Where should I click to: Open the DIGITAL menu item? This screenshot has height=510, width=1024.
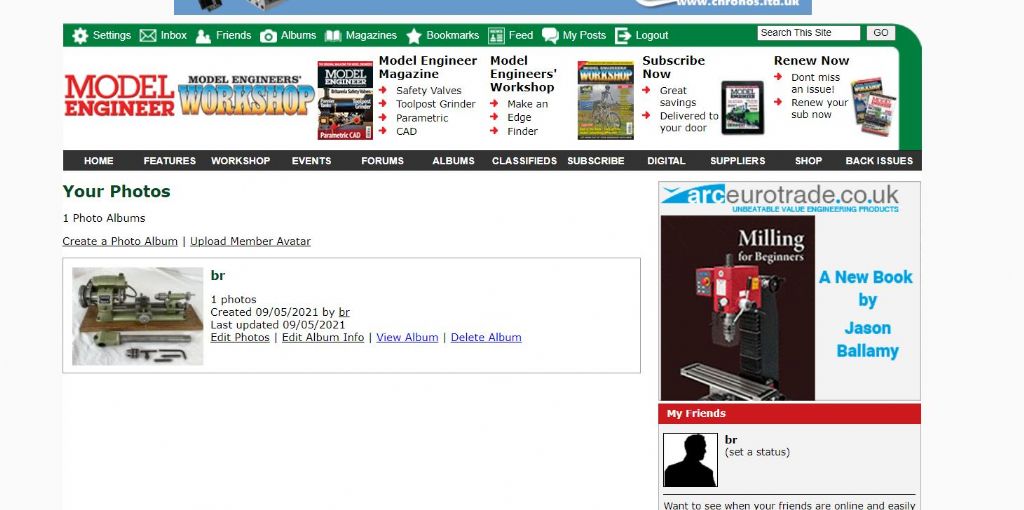pos(666,161)
